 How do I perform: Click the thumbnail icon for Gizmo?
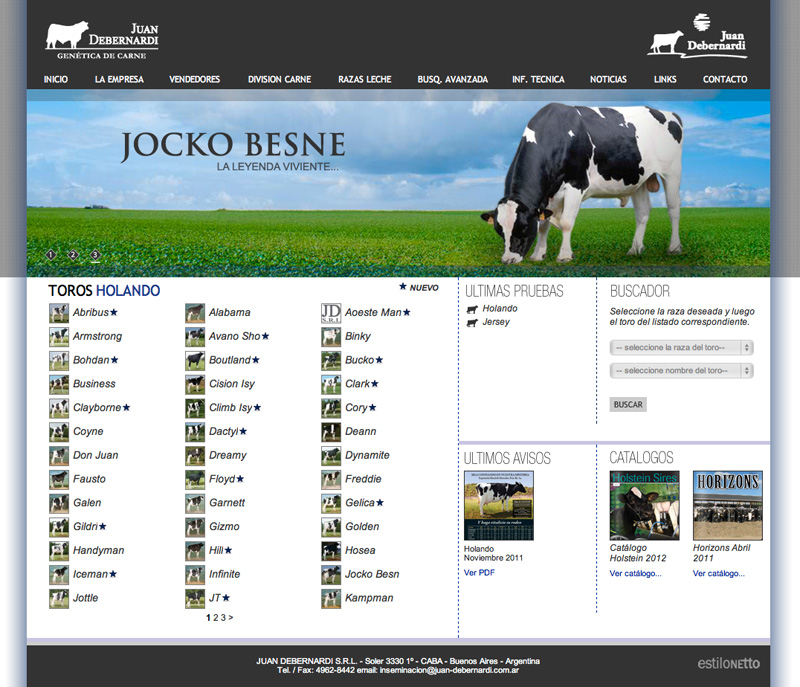click(x=195, y=527)
